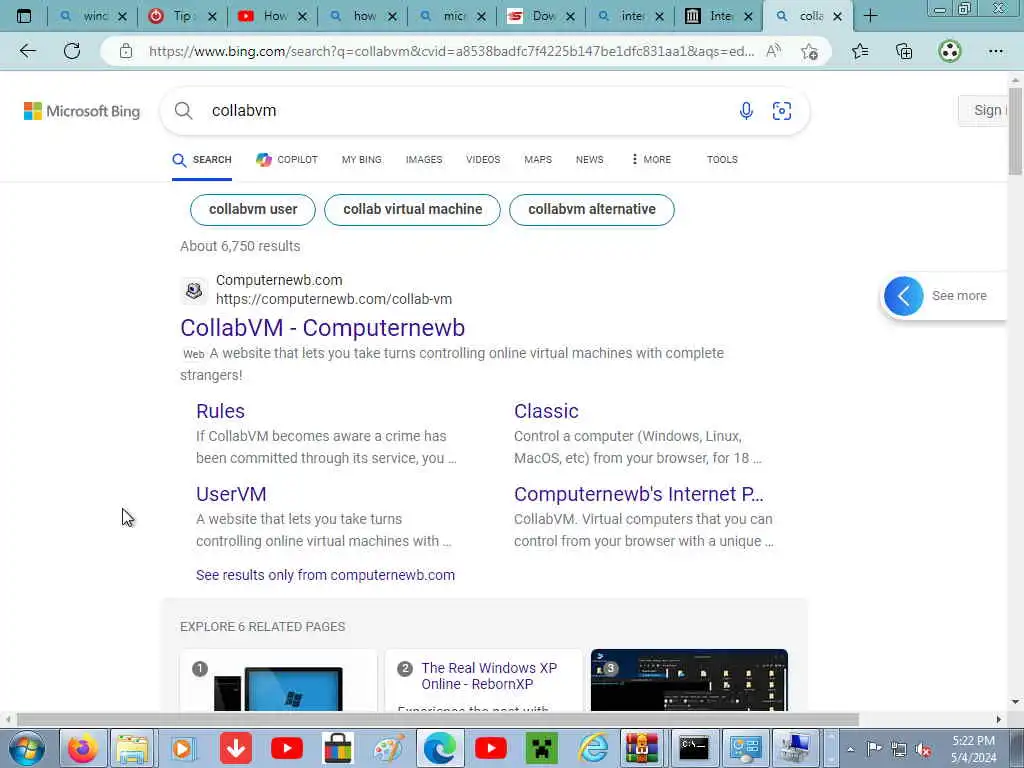Screen dimensions: 1024x768
Task: Open the Classic sitelink
Action: click(546, 411)
